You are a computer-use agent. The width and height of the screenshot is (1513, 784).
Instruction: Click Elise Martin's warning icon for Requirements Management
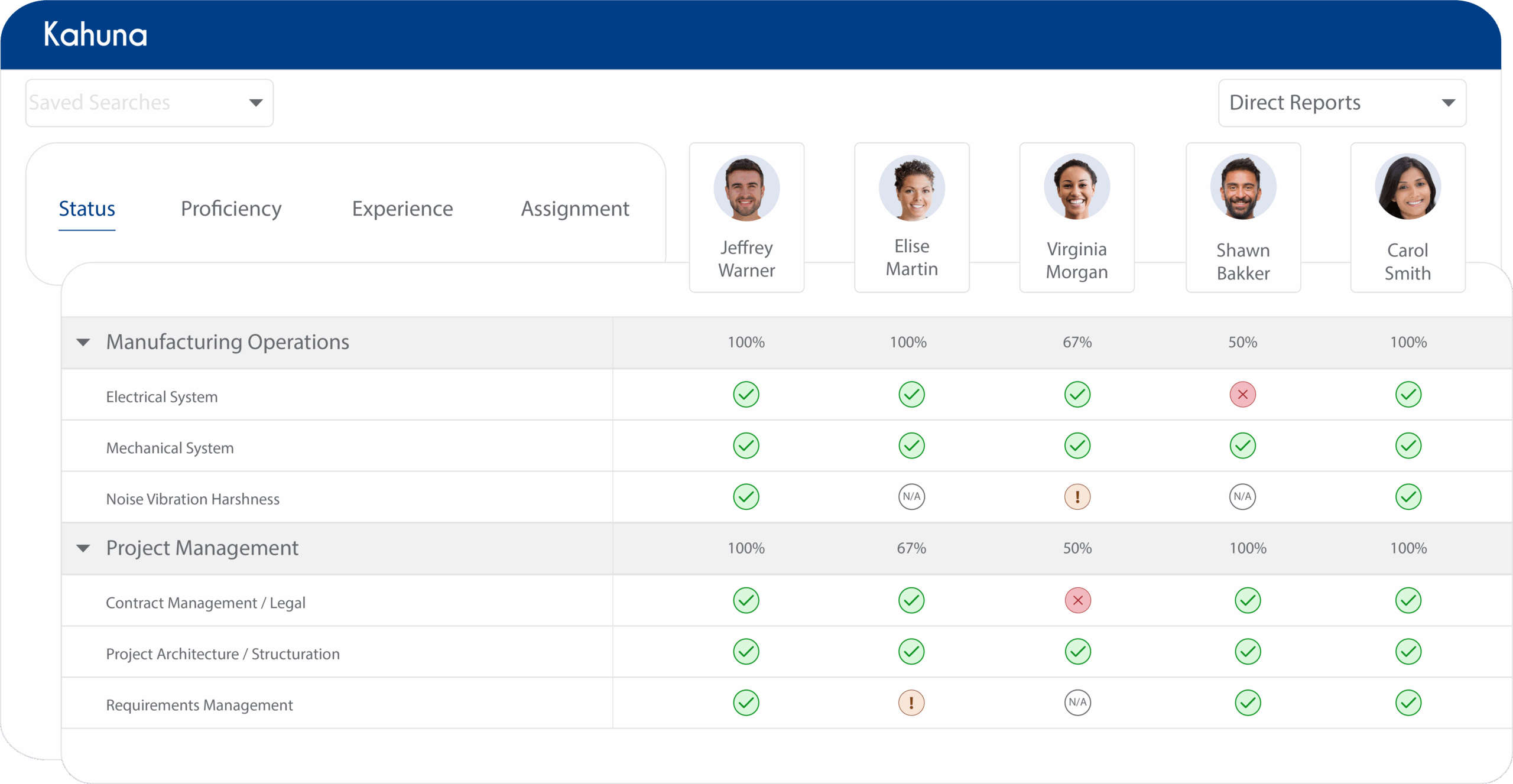click(911, 703)
